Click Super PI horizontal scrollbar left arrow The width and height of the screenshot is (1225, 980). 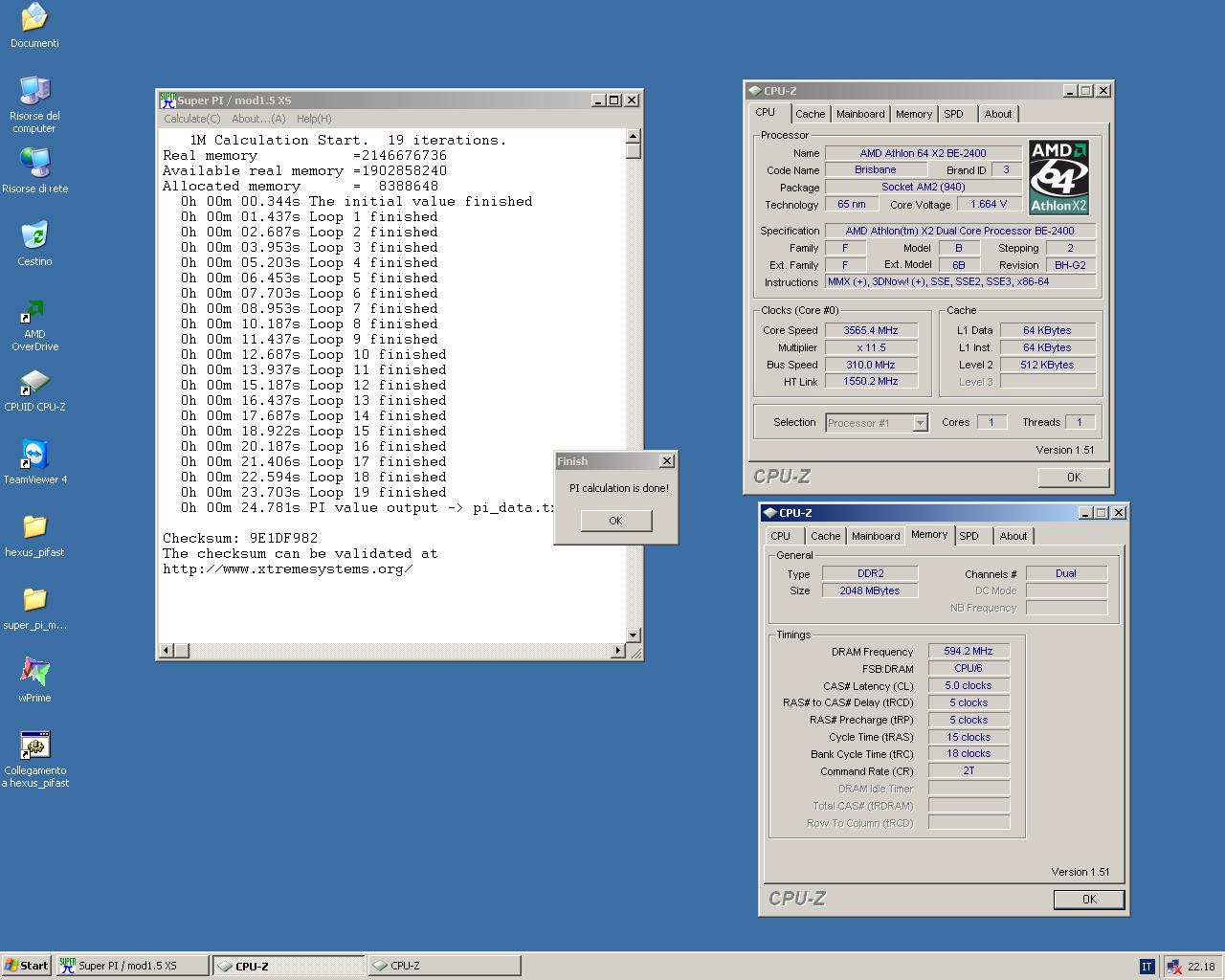coord(166,651)
